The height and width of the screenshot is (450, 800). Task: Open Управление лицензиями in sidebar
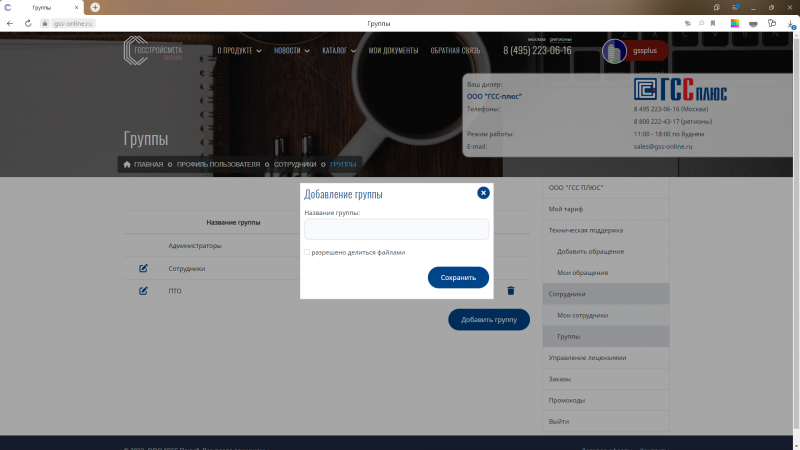pos(606,358)
